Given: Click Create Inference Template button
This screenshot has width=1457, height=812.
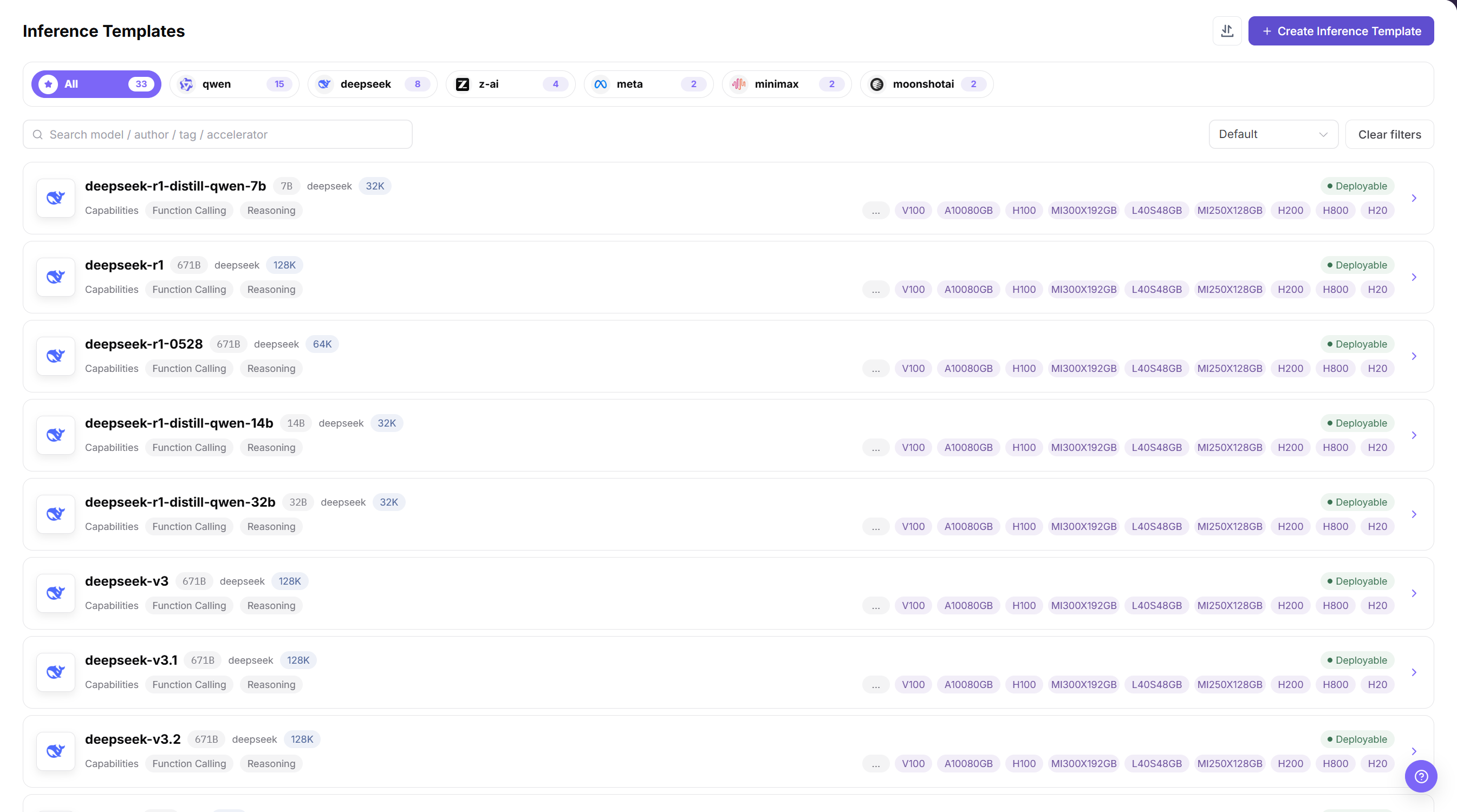Looking at the screenshot, I should click(x=1341, y=31).
